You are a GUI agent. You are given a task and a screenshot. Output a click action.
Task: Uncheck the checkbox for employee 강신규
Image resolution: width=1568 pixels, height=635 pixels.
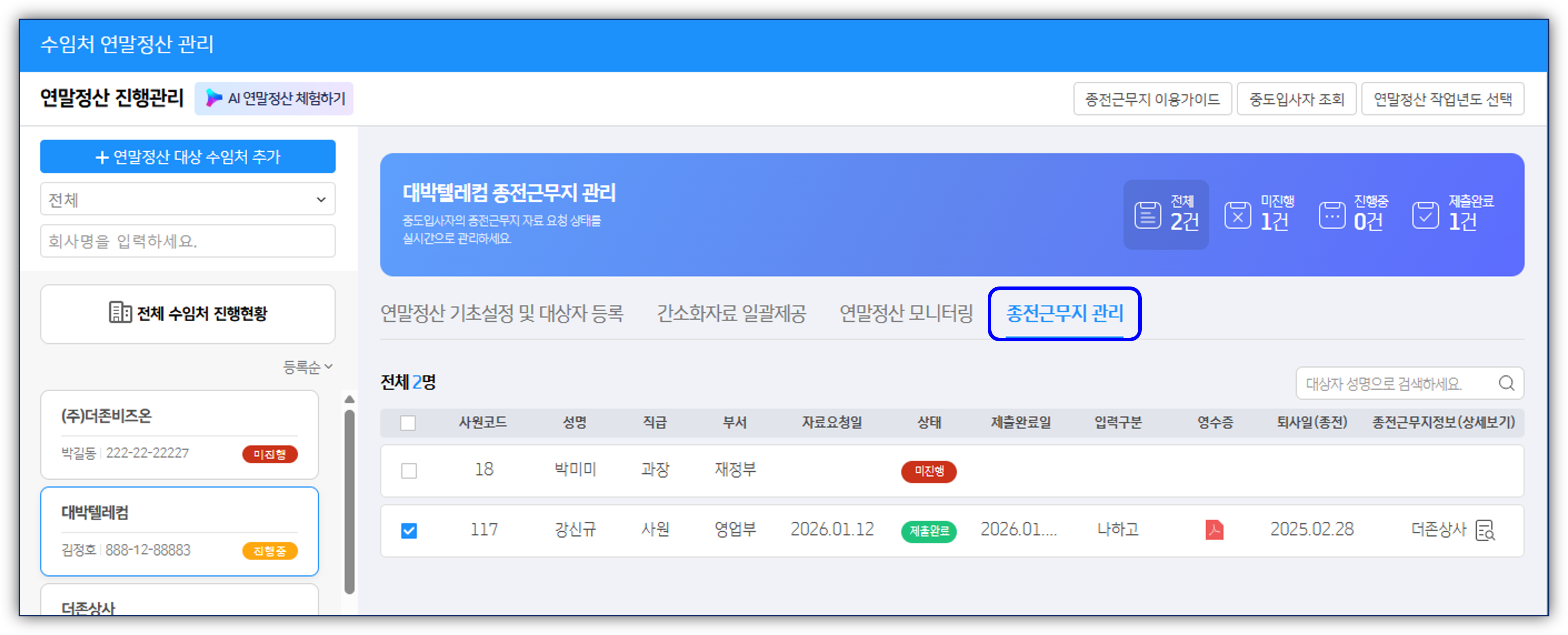[x=409, y=530]
